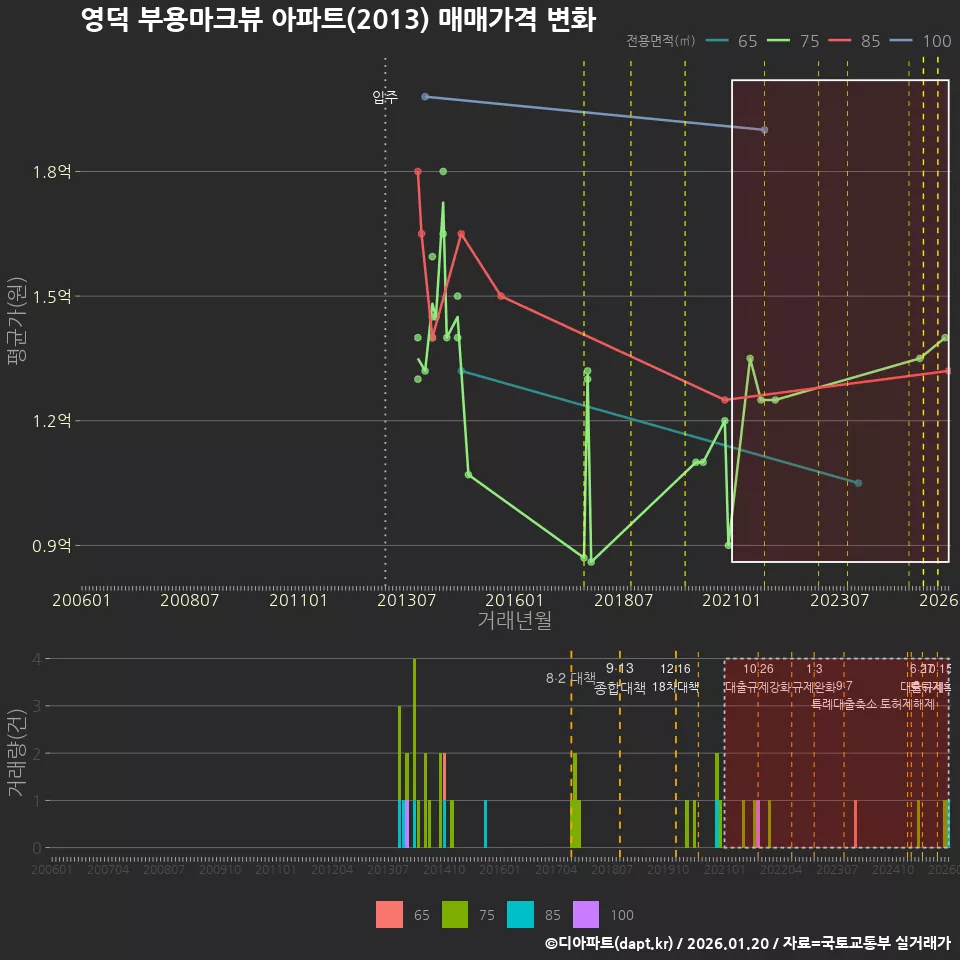Image resolution: width=960 pixels, height=960 pixels.
Task: Click the salmon 65 swatch in bottom legend
Action: tap(389, 914)
